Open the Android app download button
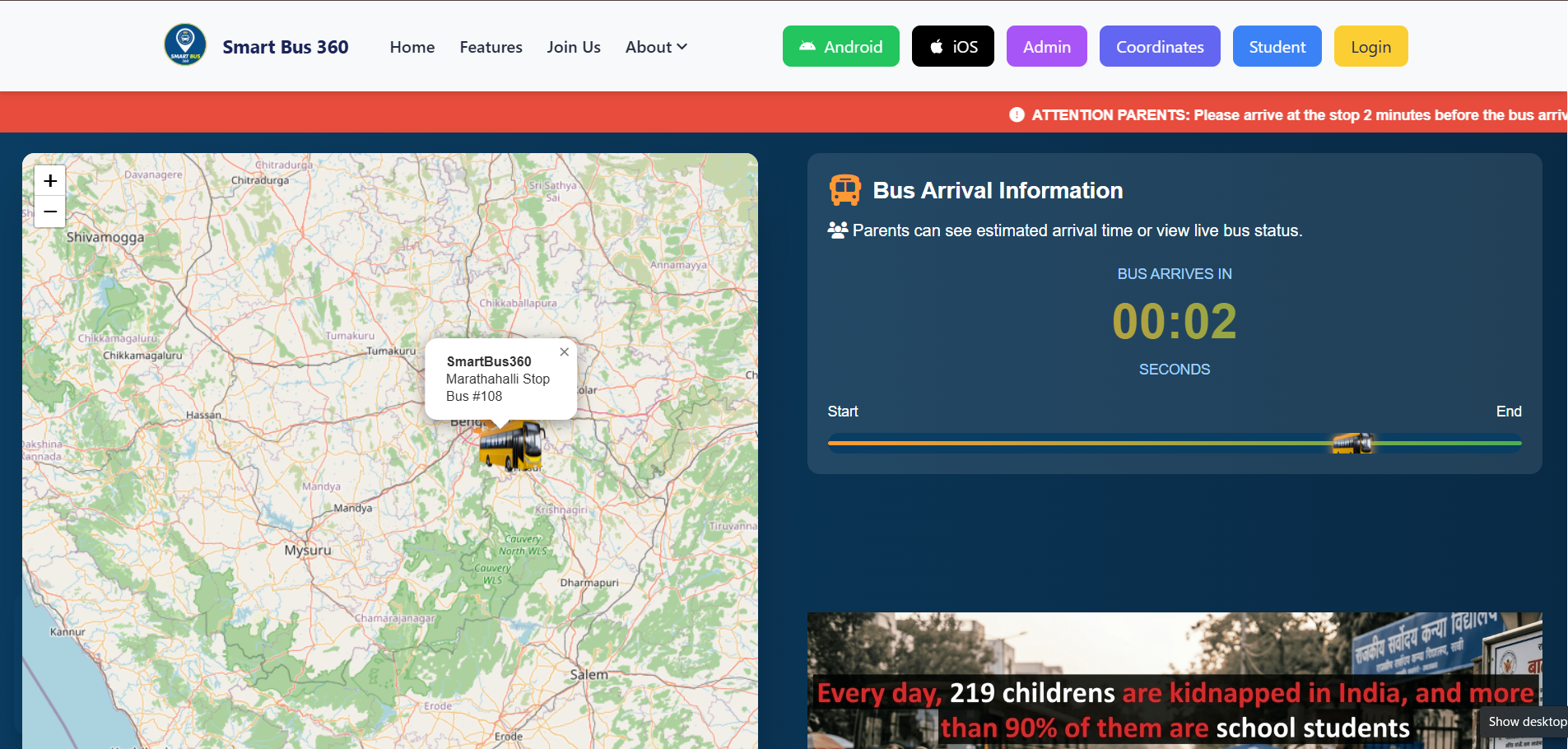Viewport: 1568px width, 749px height. [x=841, y=46]
